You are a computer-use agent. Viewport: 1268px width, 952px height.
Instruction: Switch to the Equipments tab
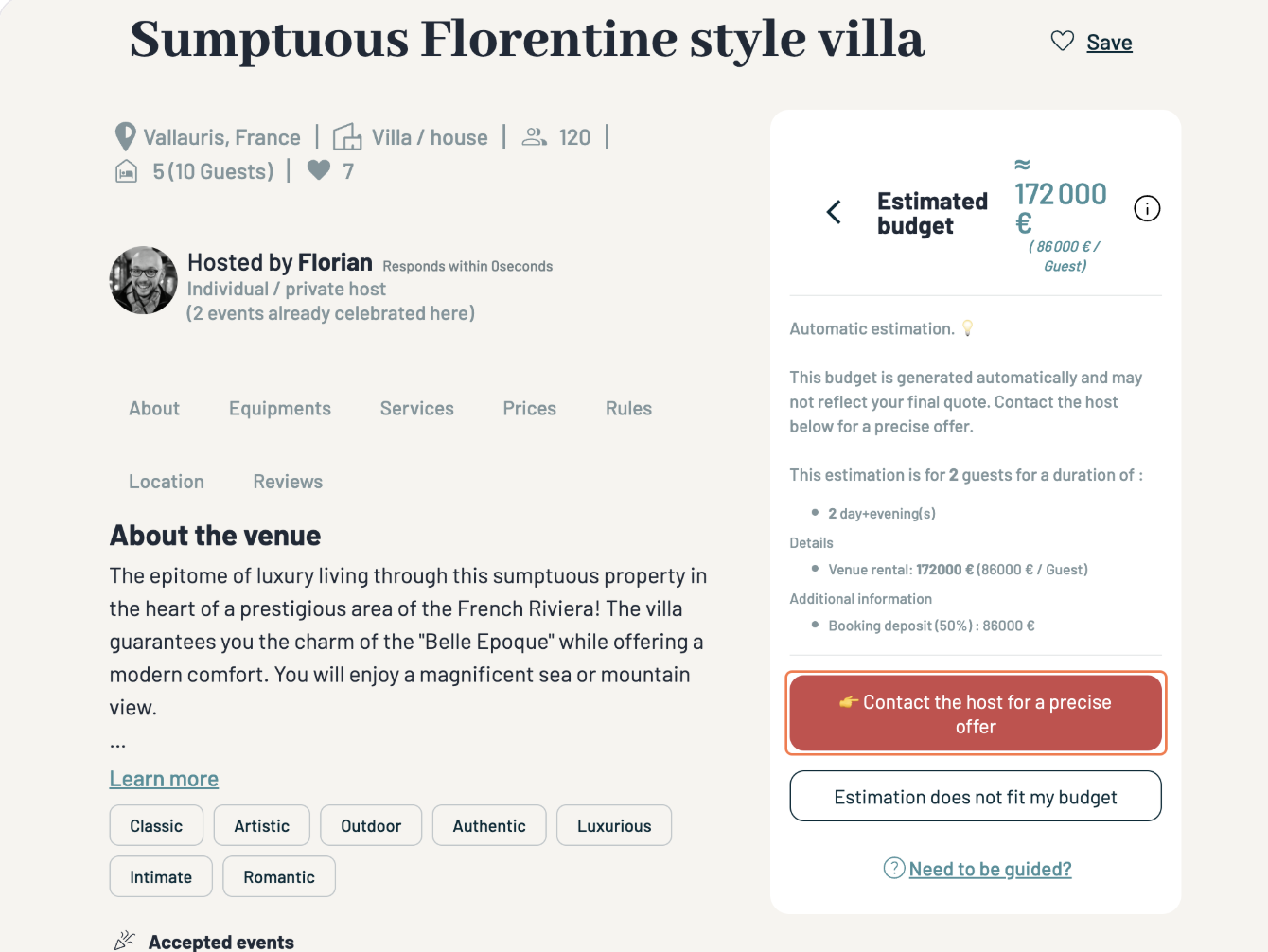click(280, 409)
